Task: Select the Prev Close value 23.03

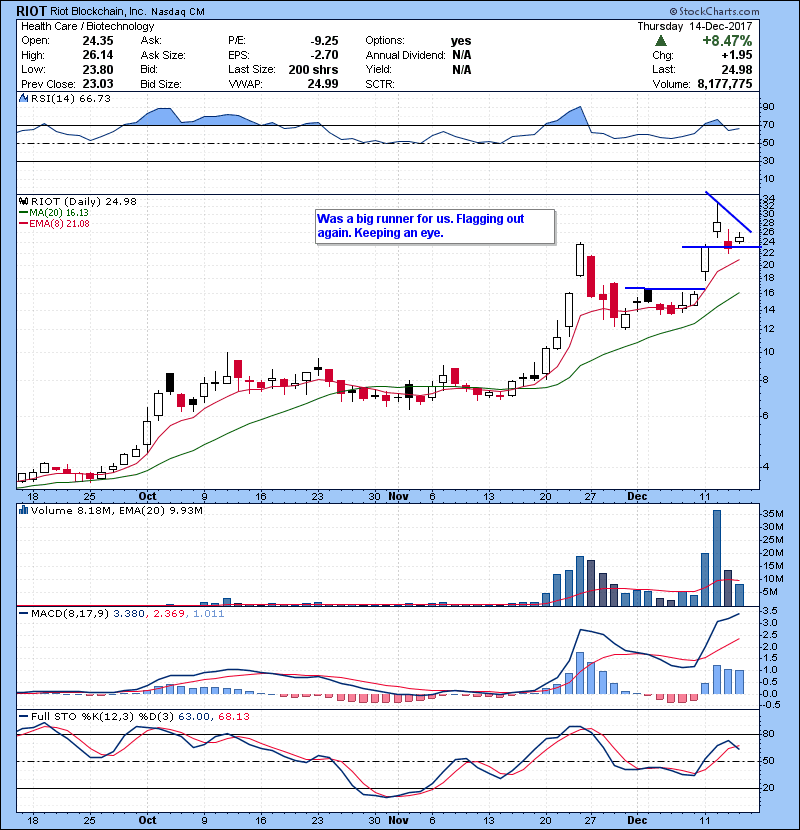Action: tap(98, 84)
